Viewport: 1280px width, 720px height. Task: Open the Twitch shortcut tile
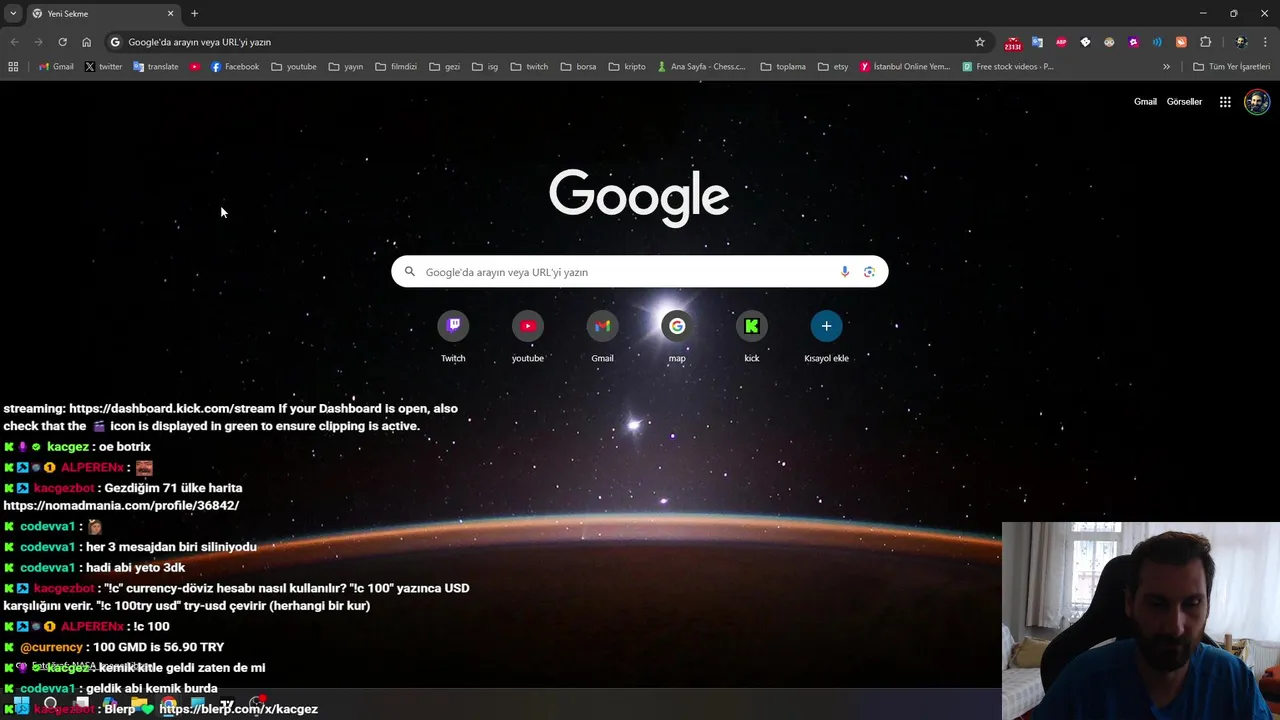[453, 337]
